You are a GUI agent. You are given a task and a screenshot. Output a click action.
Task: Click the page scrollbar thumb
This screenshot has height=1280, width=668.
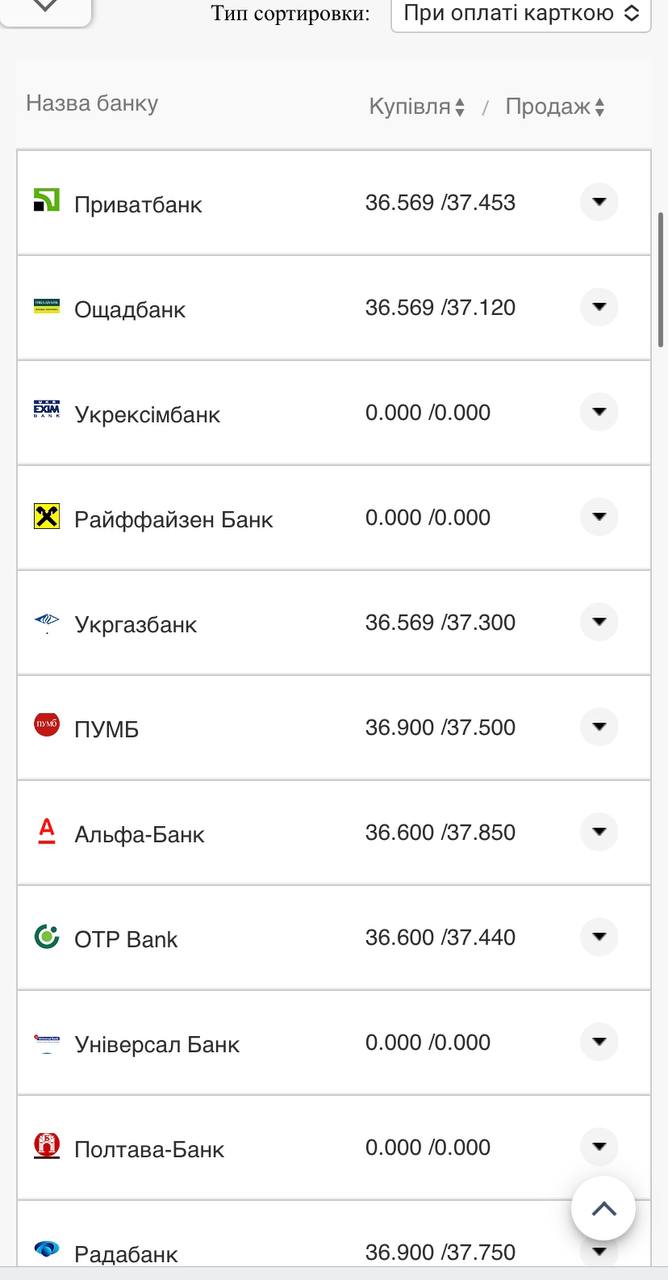(x=660, y=280)
